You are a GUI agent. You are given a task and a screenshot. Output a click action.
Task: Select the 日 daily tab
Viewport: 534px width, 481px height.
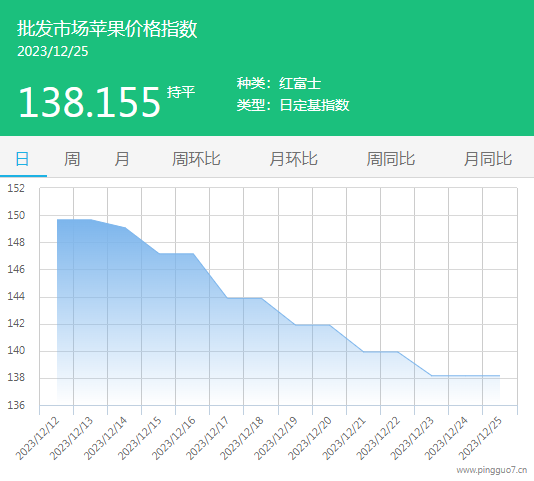[x=22, y=159]
